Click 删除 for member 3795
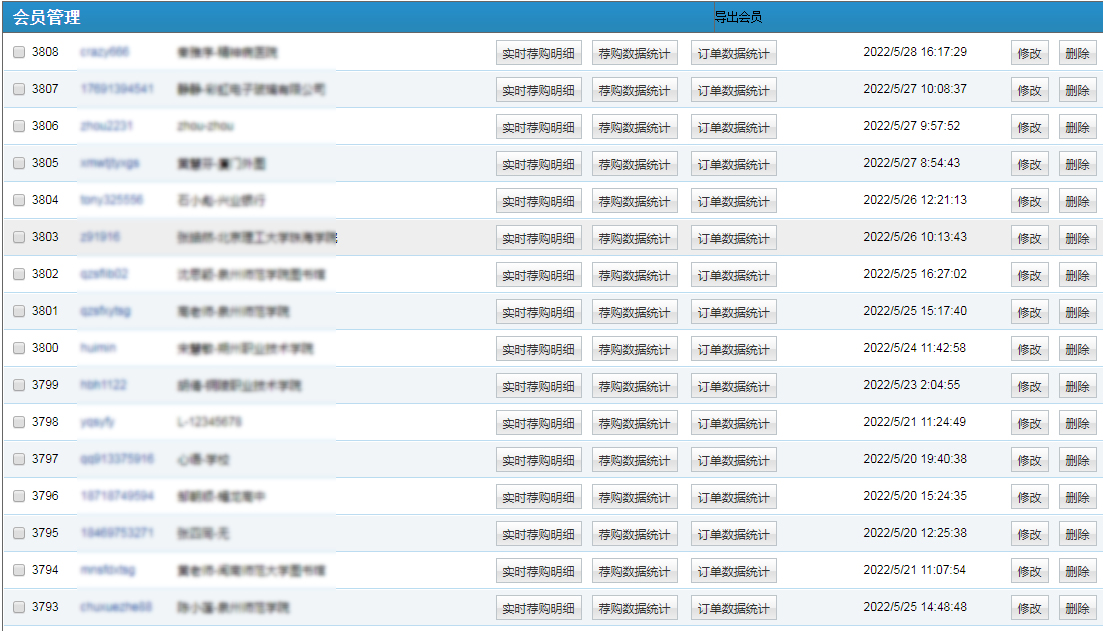Viewport: 1103px width, 631px height. tap(1077, 534)
